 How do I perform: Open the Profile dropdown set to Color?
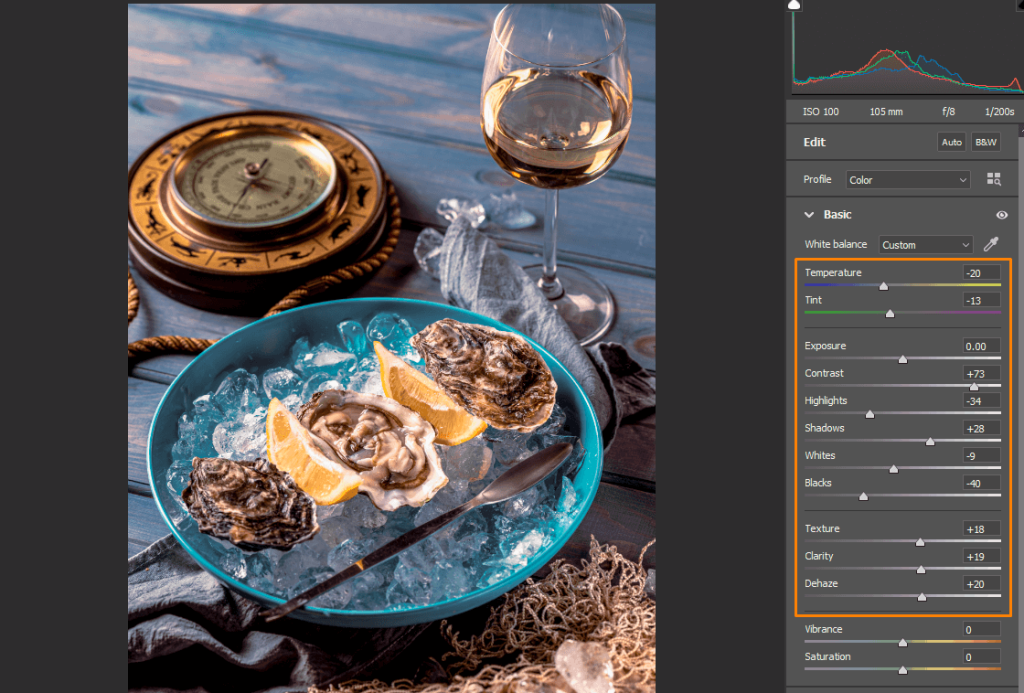click(907, 179)
